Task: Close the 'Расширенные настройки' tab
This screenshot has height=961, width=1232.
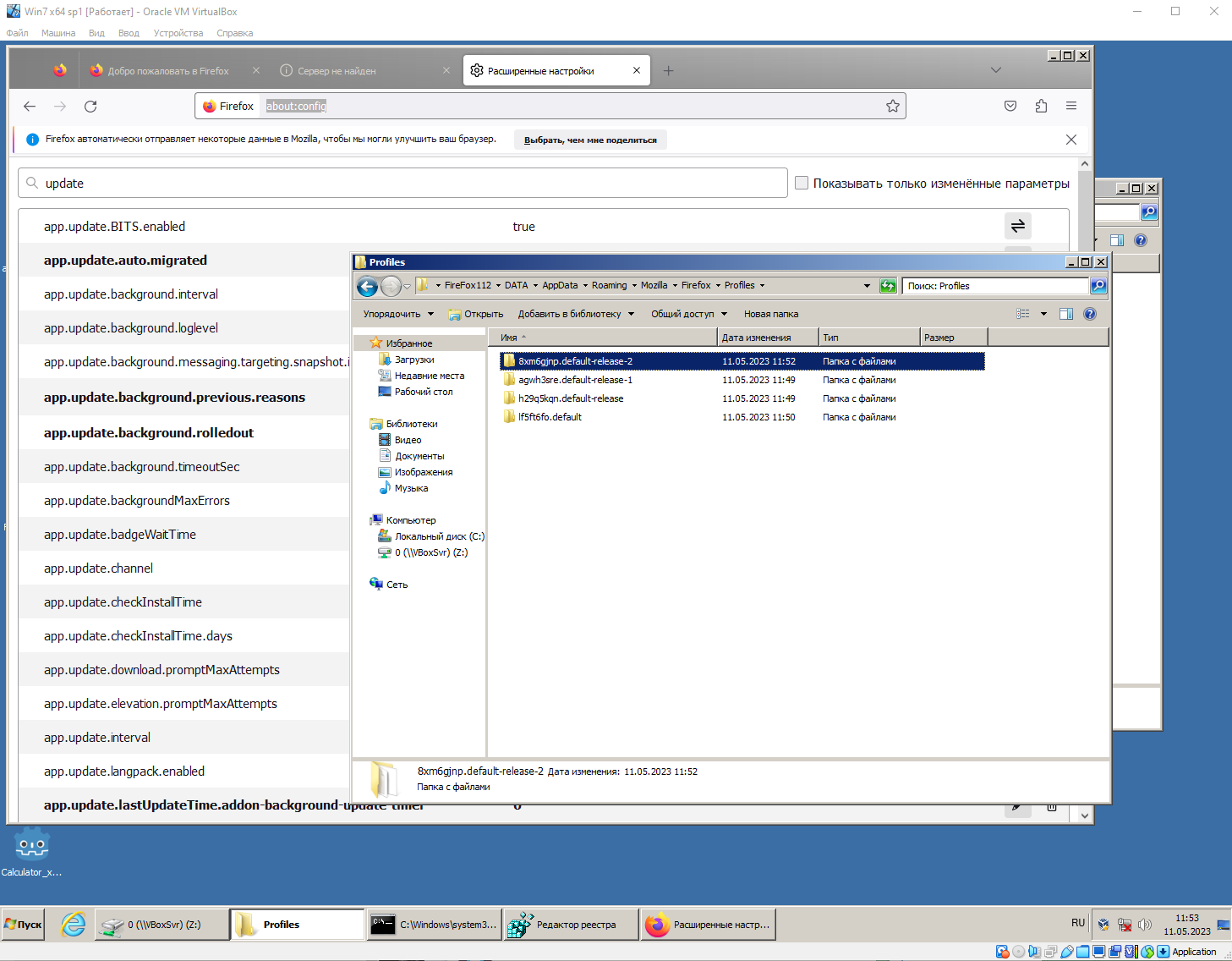Action: coord(637,71)
